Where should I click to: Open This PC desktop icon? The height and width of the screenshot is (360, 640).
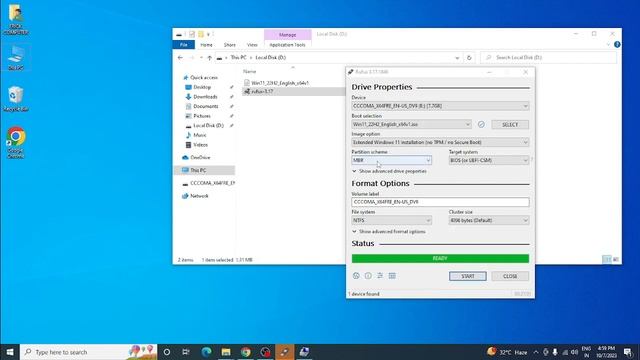click(x=16, y=58)
